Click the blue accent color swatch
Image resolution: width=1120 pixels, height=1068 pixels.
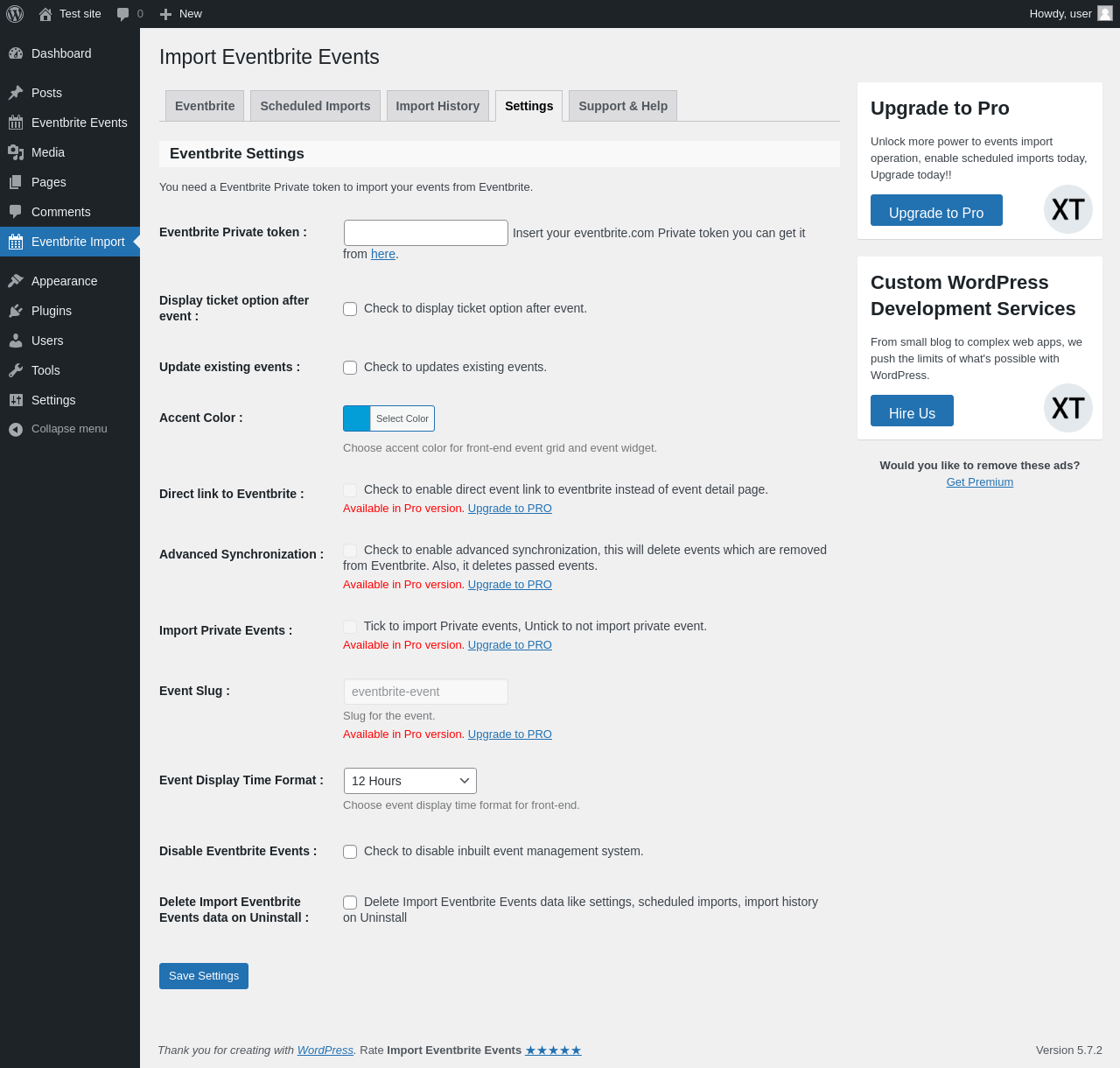[357, 418]
